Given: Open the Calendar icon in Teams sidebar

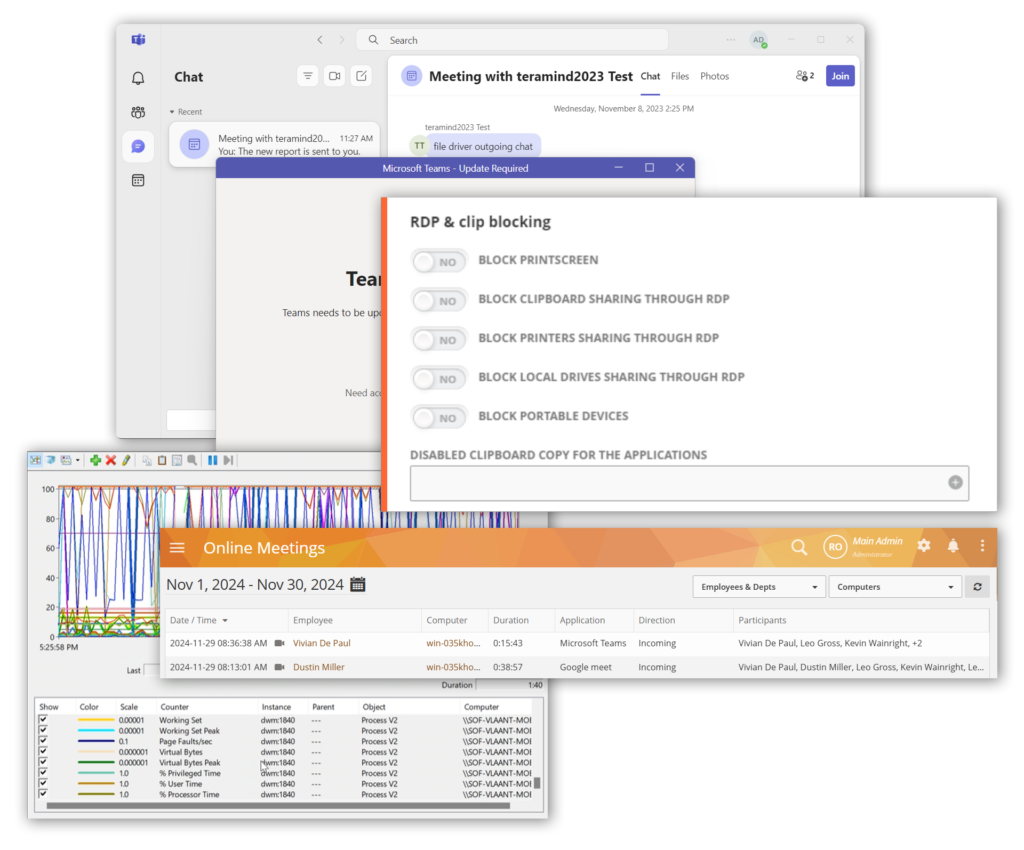Looking at the screenshot, I should tap(138, 181).
